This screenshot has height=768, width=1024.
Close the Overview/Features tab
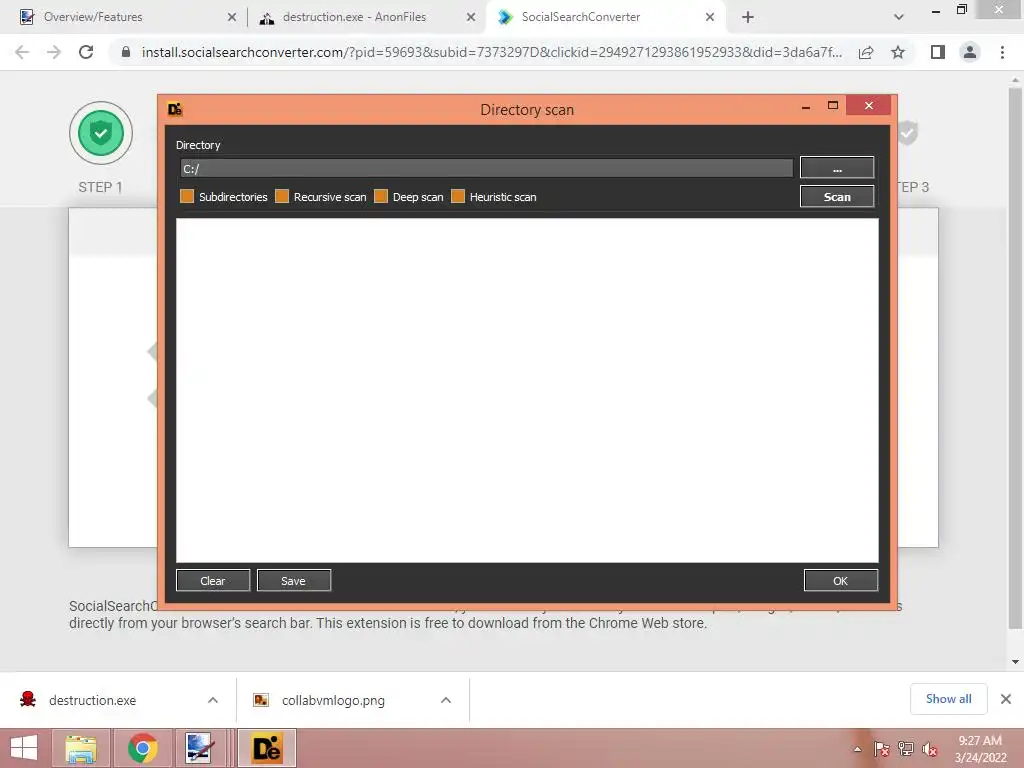point(232,17)
